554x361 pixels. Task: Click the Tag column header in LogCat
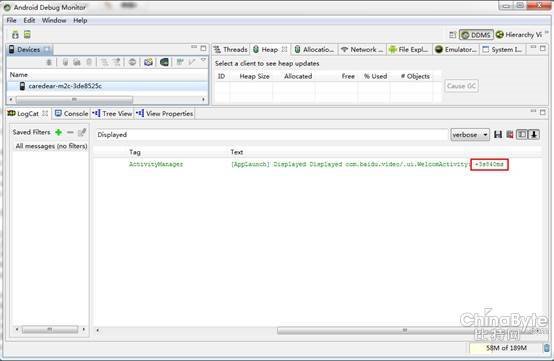coord(135,152)
